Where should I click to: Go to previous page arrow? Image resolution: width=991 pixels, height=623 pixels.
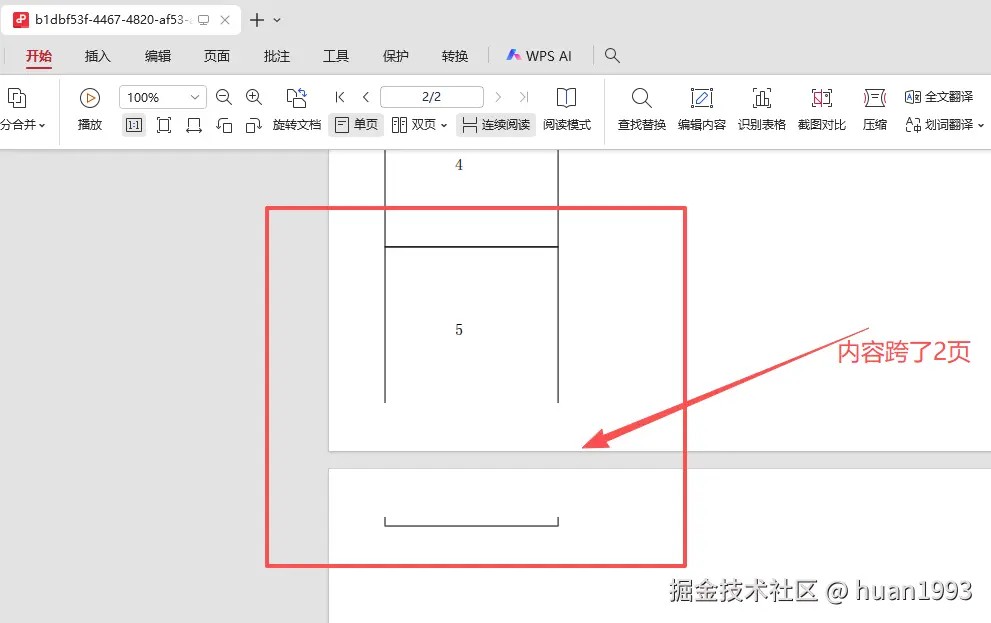(366, 97)
